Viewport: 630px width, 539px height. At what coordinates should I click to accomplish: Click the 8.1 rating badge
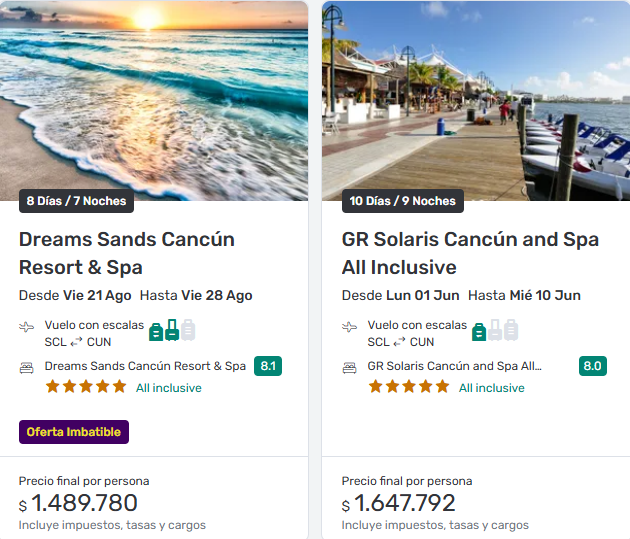268,366
